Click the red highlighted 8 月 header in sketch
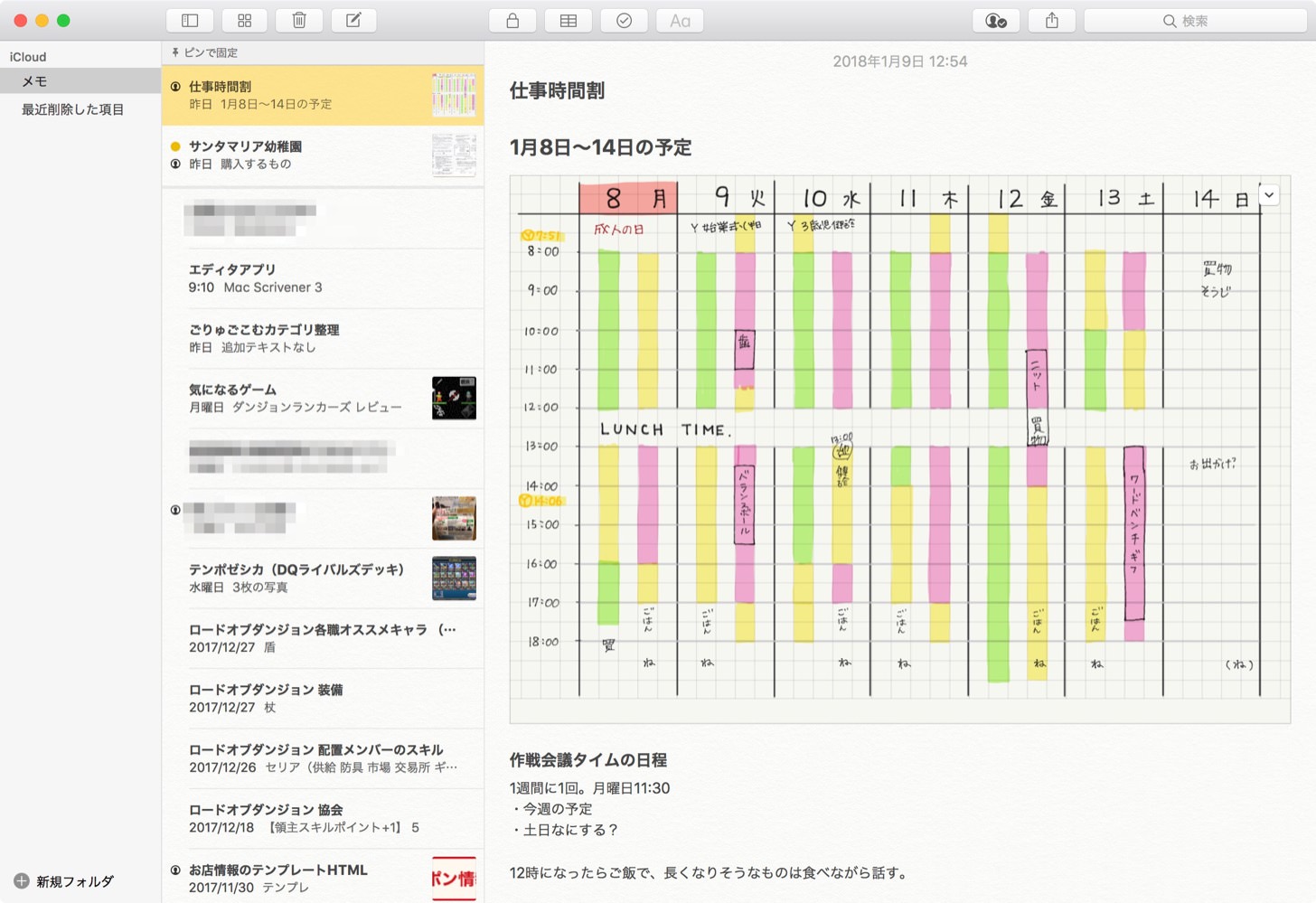 (628, 198)
